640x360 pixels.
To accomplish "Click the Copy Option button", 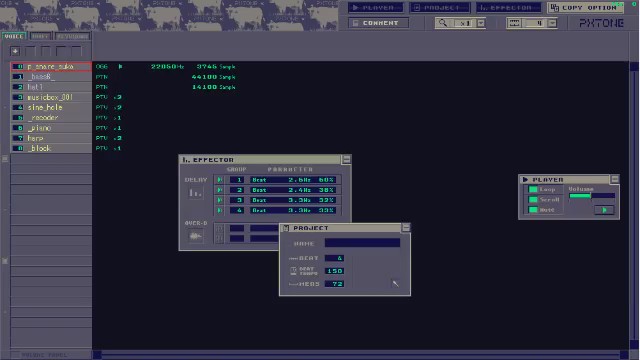I will click(x=585, y=7).
